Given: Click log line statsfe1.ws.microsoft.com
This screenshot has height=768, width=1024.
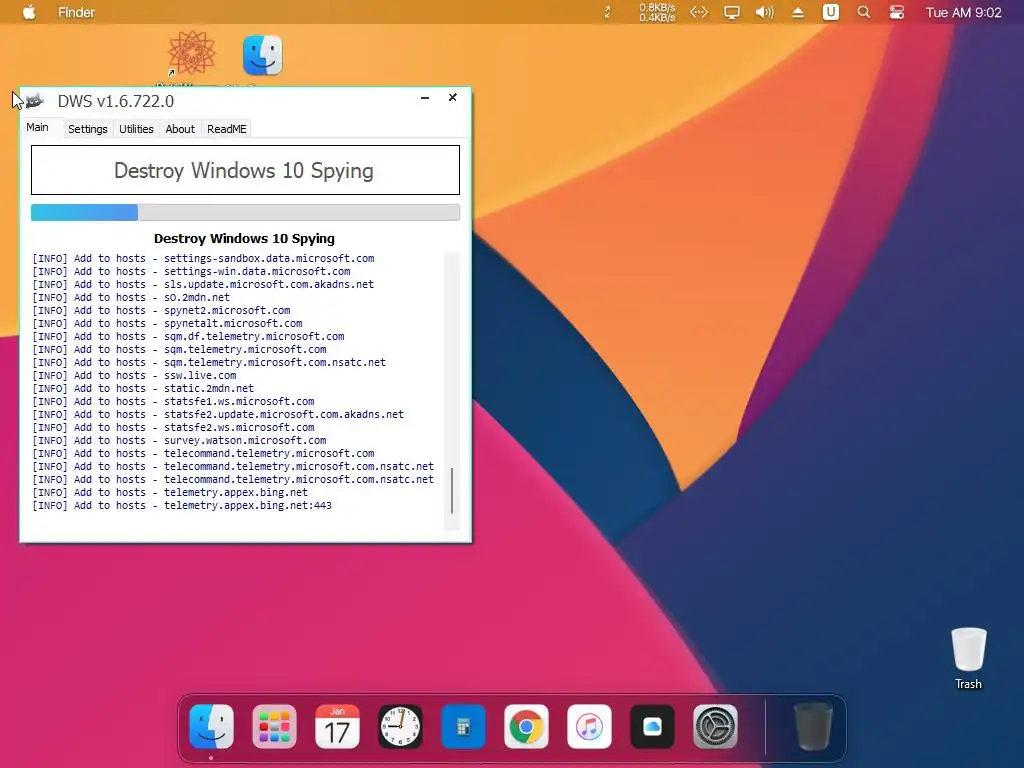Looking at the screenshot, I should click(x=173, y=402).
